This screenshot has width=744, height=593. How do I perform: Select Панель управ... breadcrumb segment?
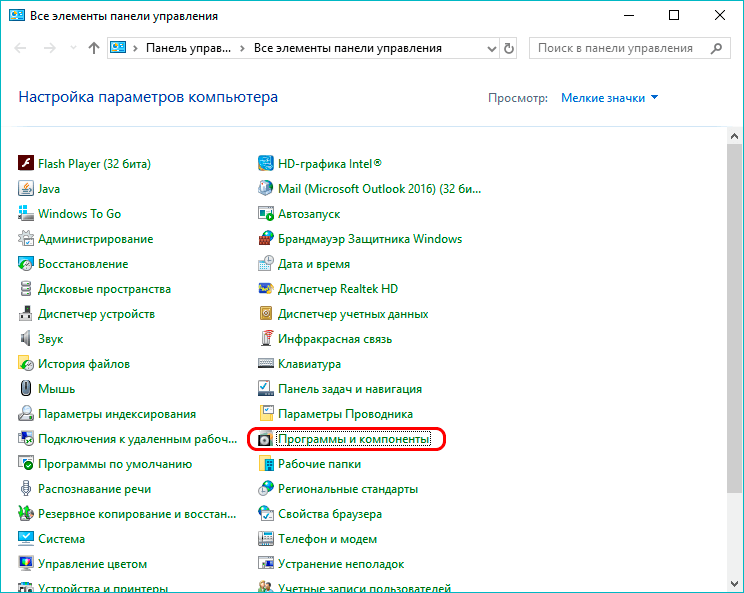(x=188, y=48)
